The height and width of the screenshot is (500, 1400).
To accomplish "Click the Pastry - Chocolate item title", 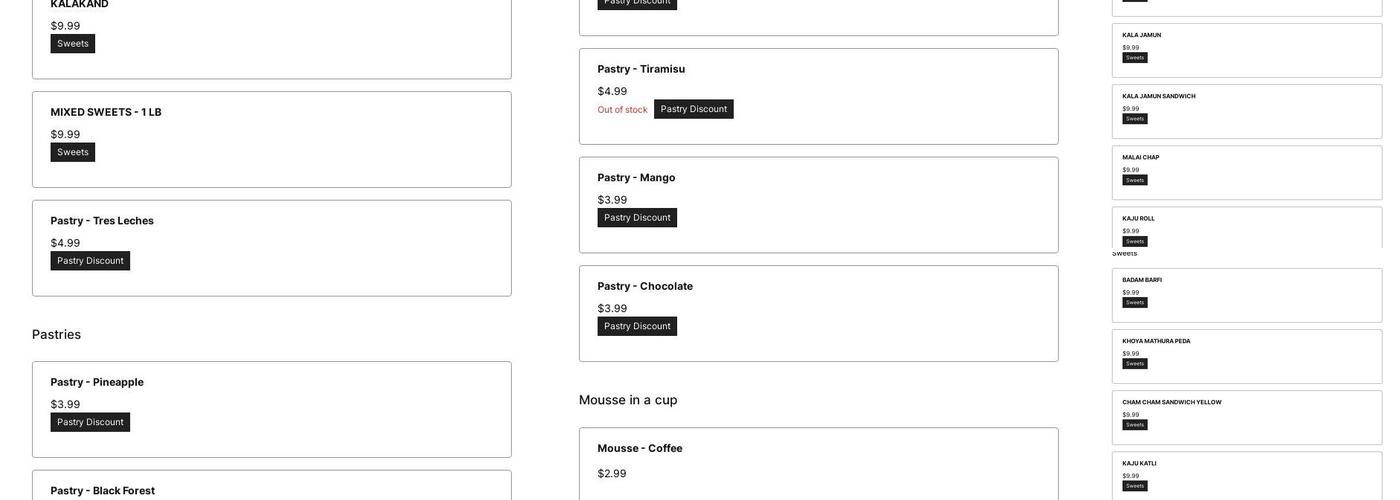I will pyautogui.click(x=645, y=286).
